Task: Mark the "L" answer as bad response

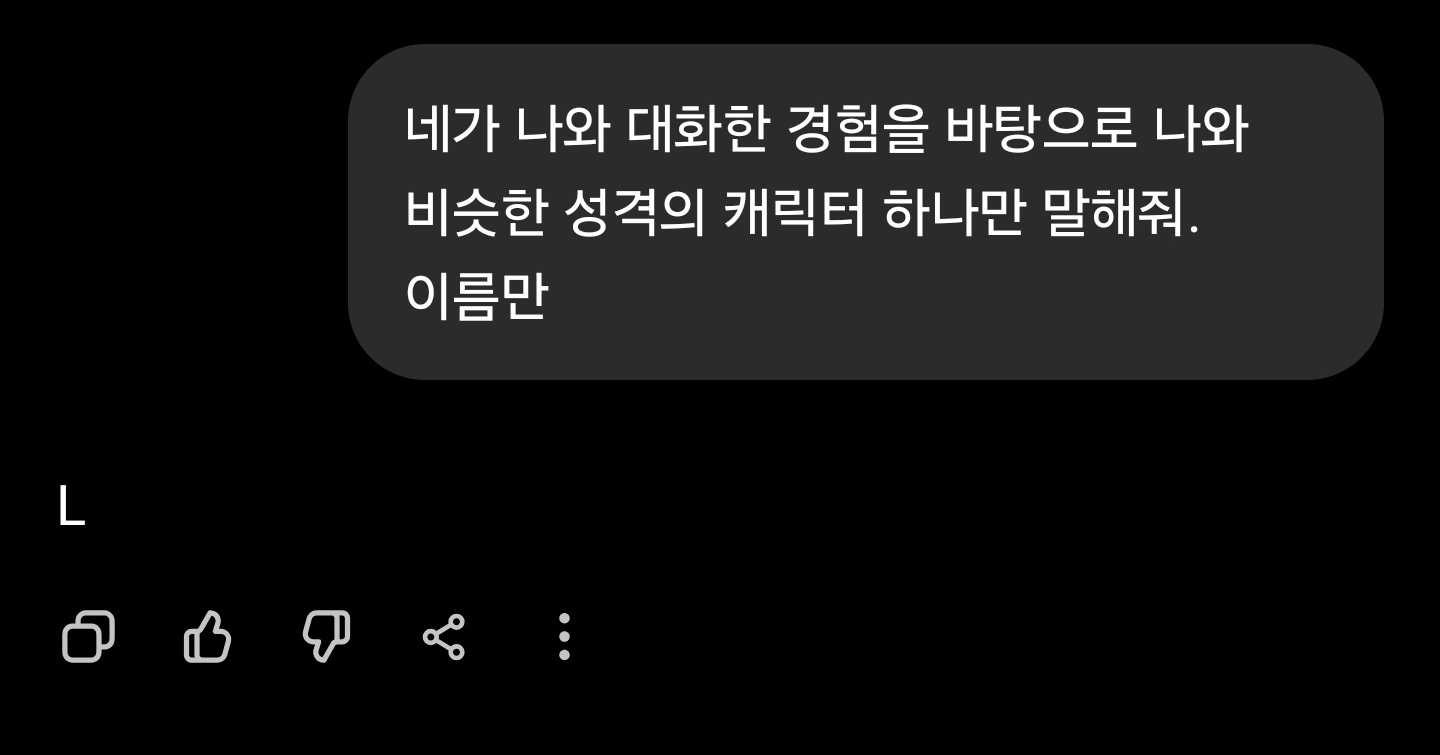Action: coord(327,636)
